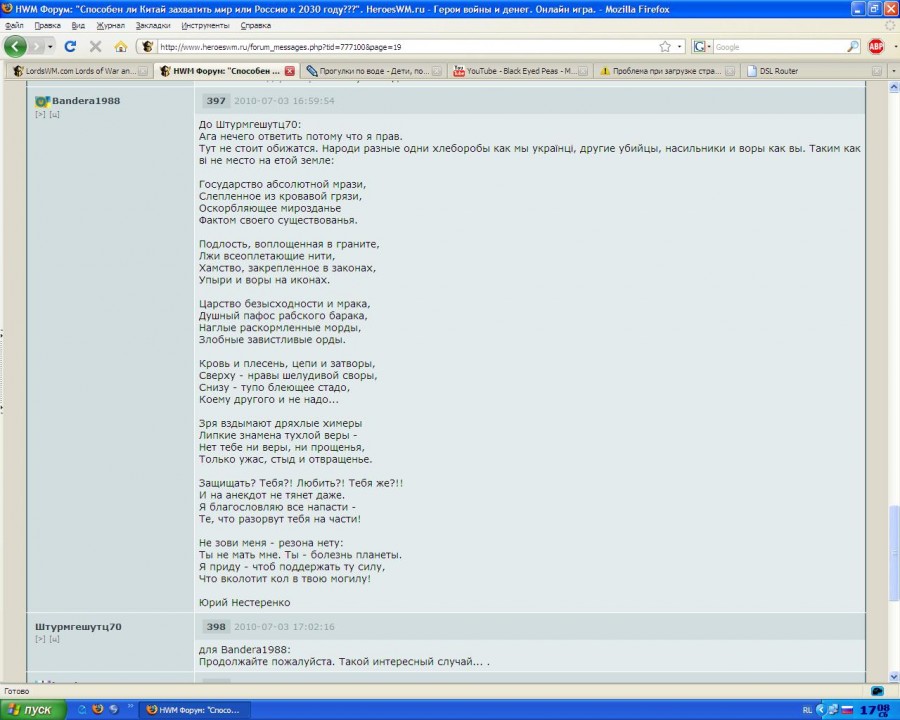Click the [>] link under Bandera1988
Viewport: 900px width, 720px height.
40,114
